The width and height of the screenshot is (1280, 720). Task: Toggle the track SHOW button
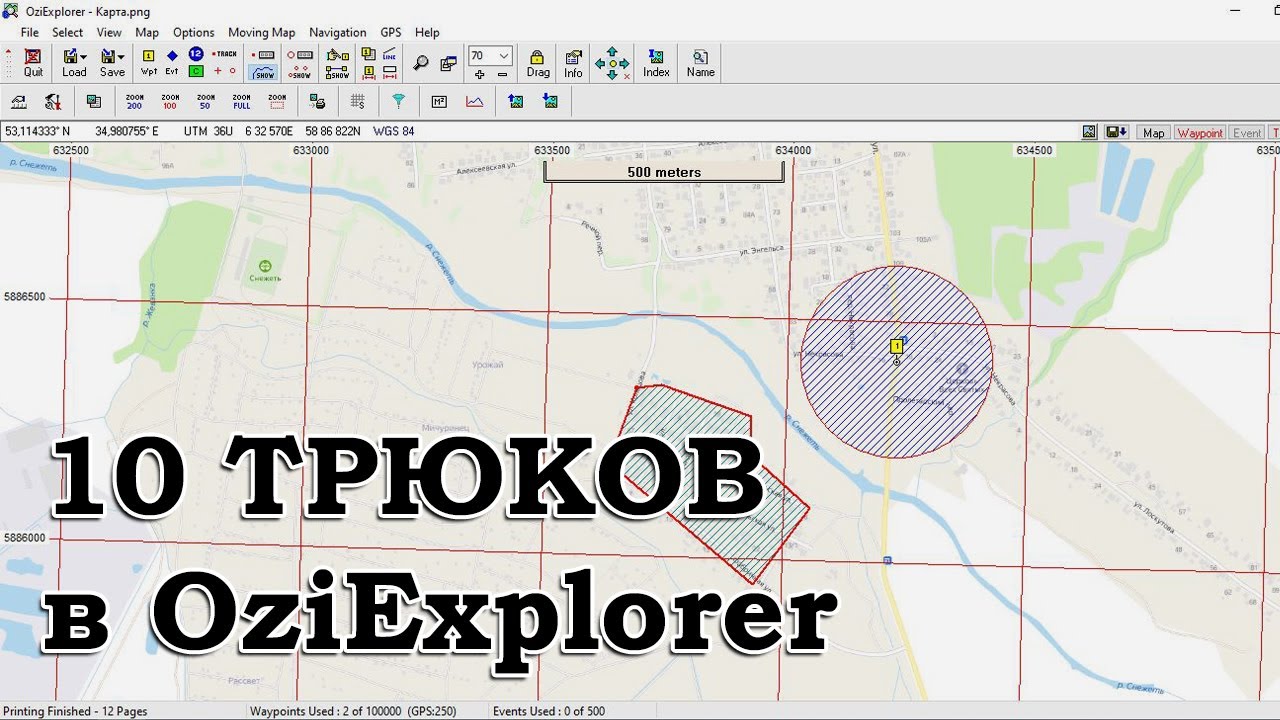[264, 72]
